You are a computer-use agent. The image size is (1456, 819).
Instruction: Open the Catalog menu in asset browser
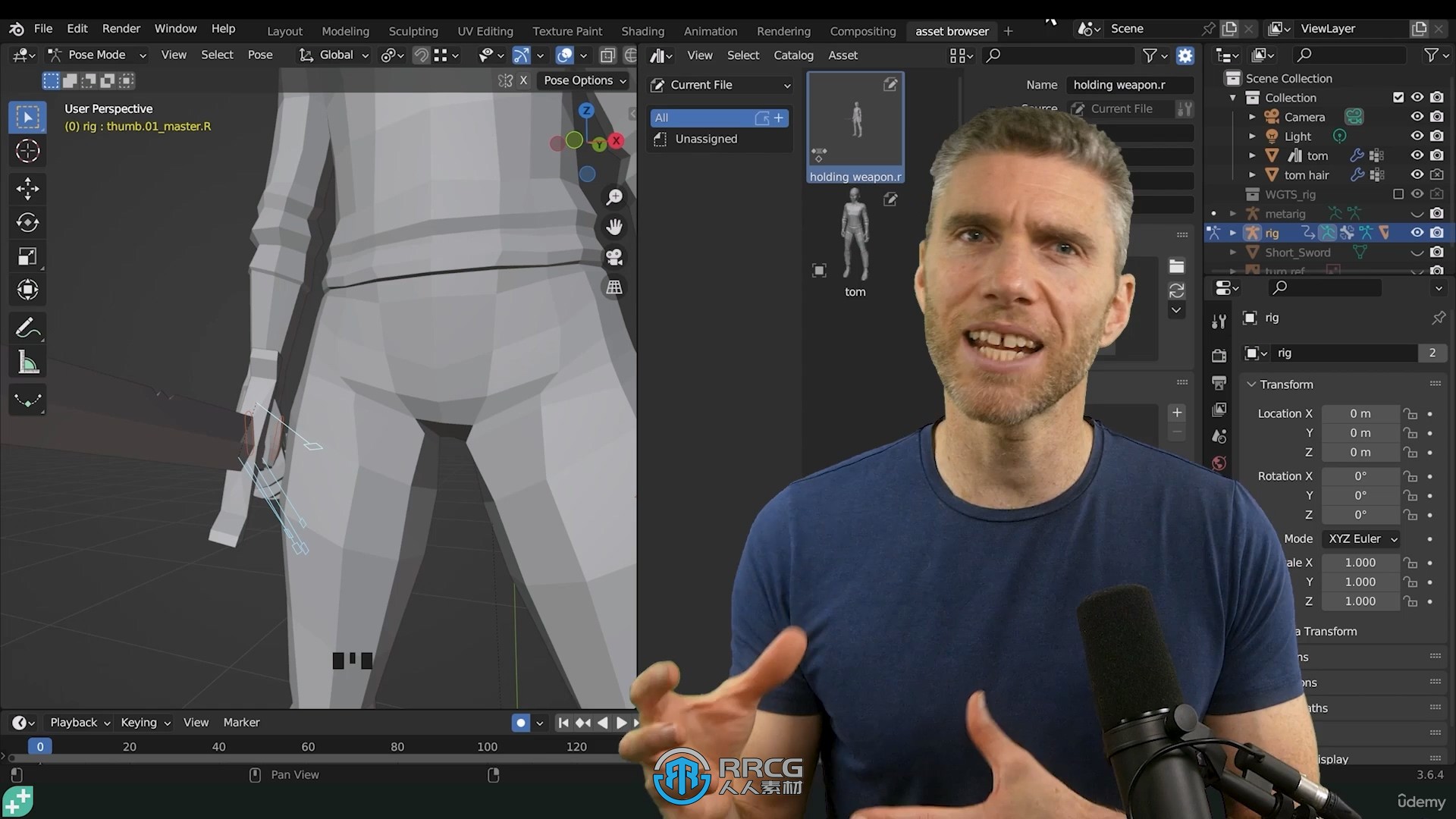coord(793,55)
